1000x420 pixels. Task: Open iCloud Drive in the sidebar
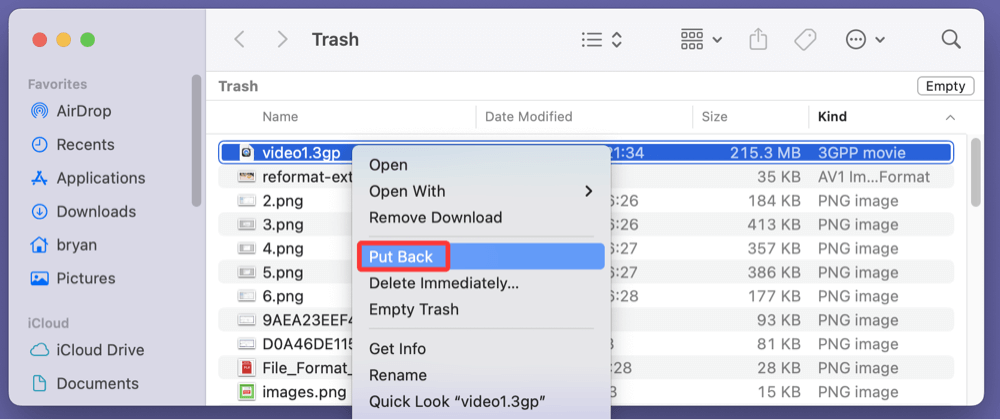(87, 350)
